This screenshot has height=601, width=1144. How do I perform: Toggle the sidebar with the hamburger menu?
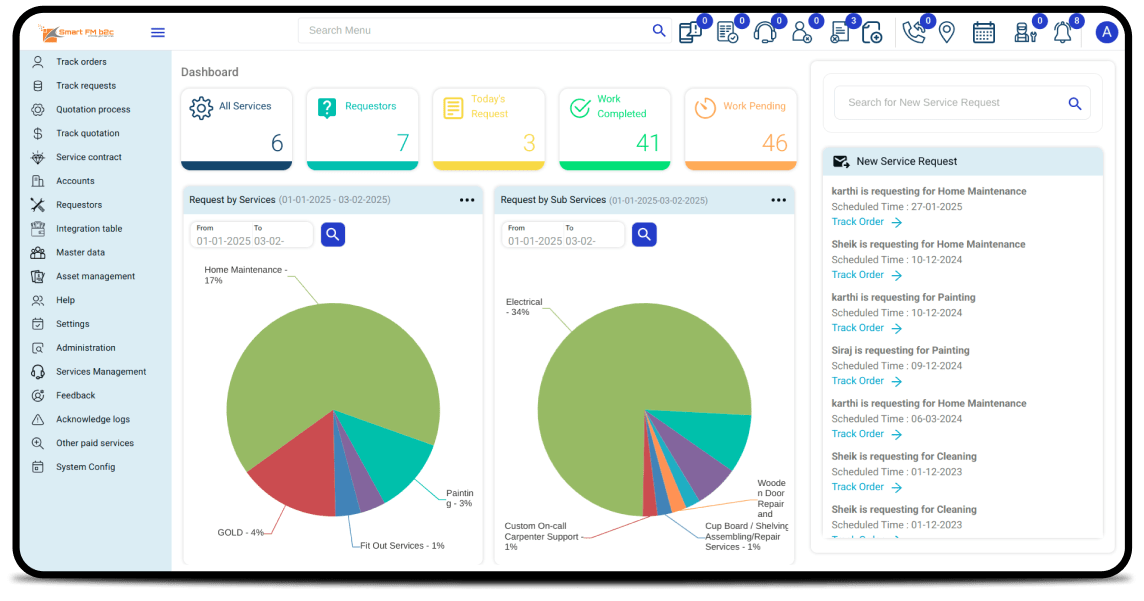tap(157, 31)
